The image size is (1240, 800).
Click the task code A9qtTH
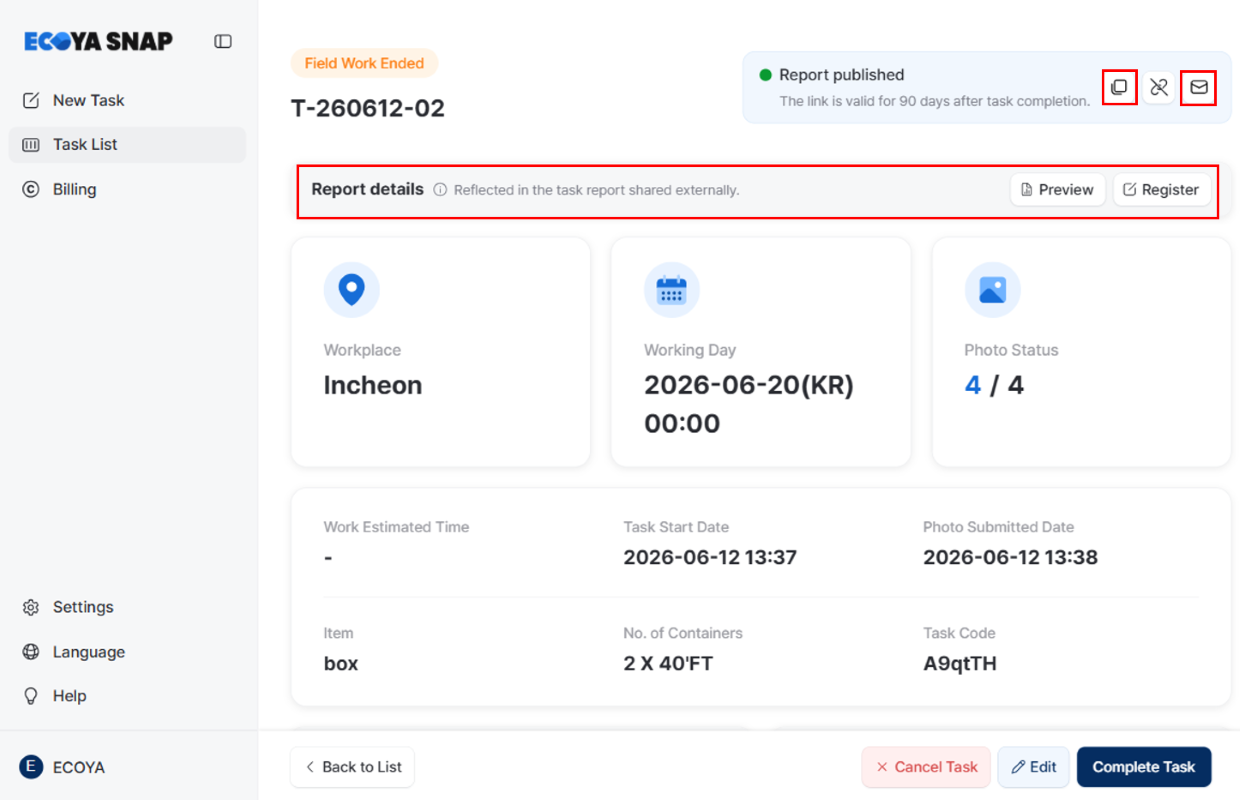960,663
